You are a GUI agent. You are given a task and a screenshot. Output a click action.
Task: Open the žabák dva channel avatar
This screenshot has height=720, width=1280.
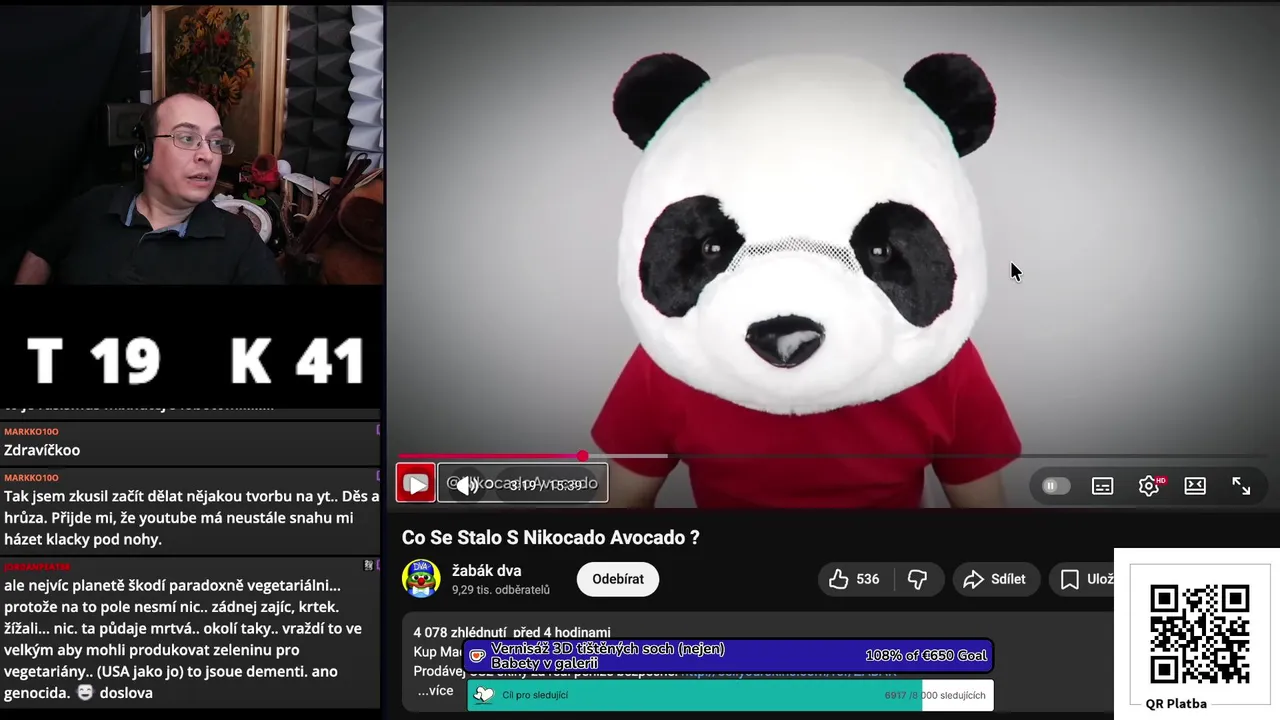point(421,579)
